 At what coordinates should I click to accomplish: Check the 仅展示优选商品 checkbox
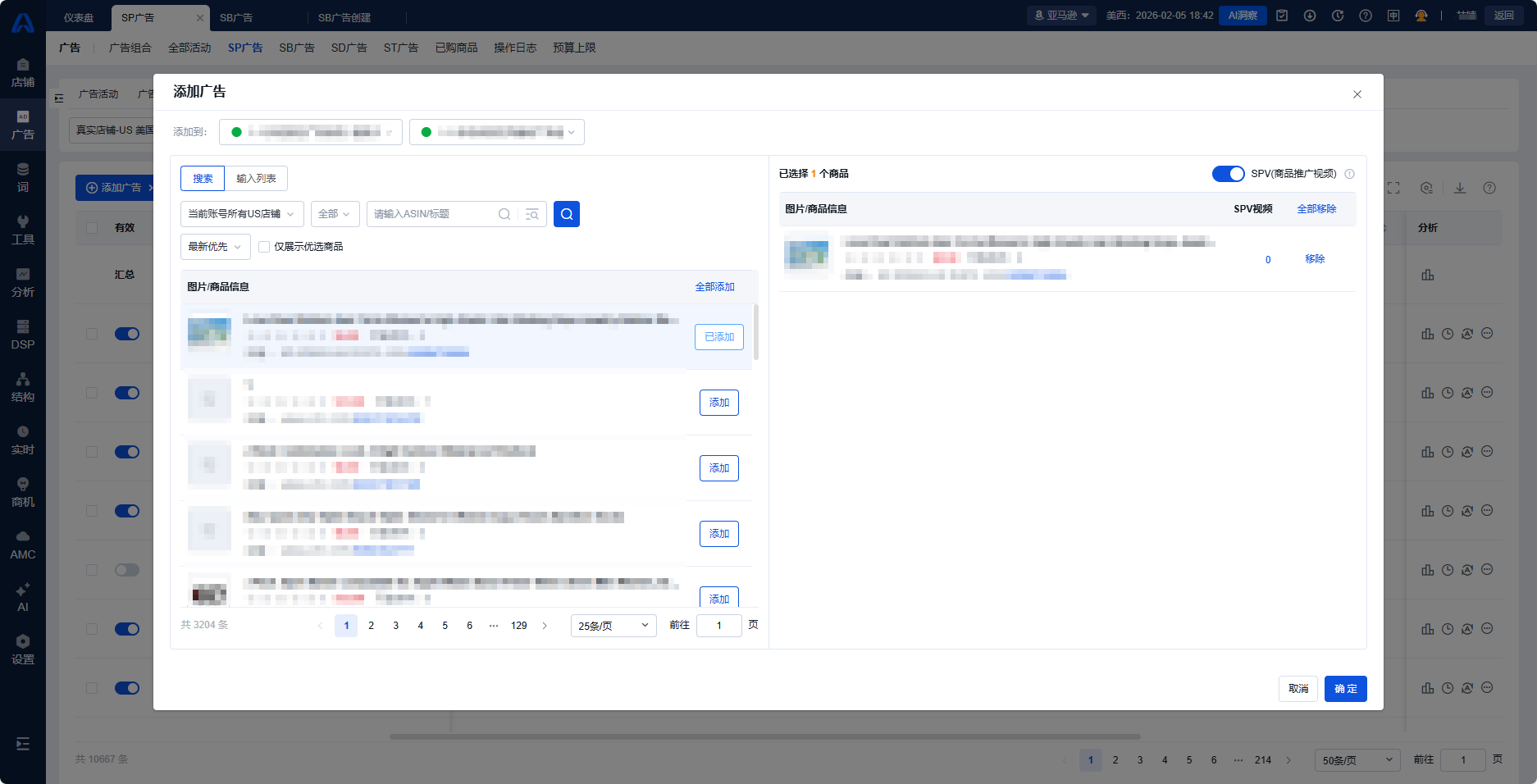264,247
